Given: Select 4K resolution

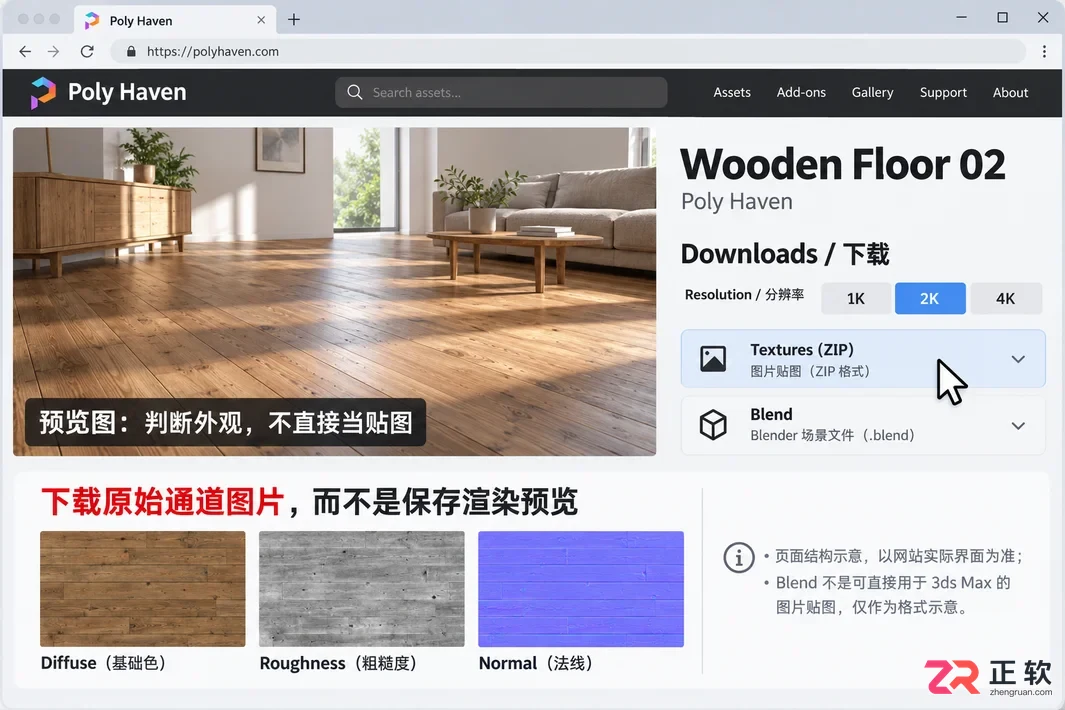Looking at the screenshot, I should click(x=1005, y=298).
